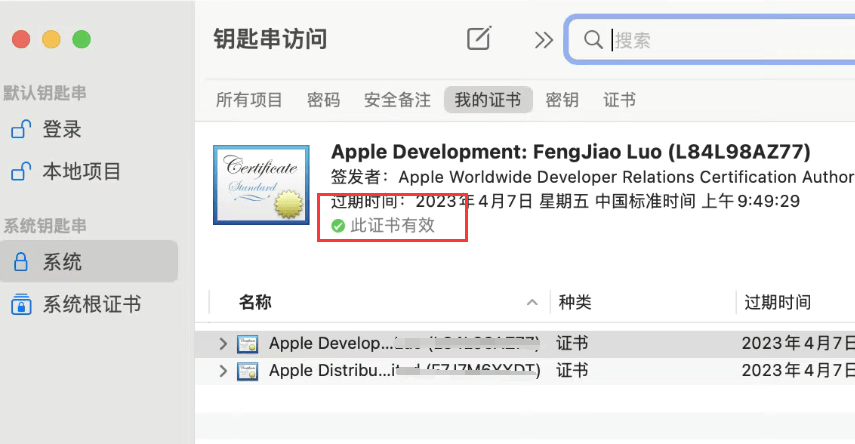Screen dimensions: 855x444
Task: Click the 签发者 issuer line
Action: (593, 177)
